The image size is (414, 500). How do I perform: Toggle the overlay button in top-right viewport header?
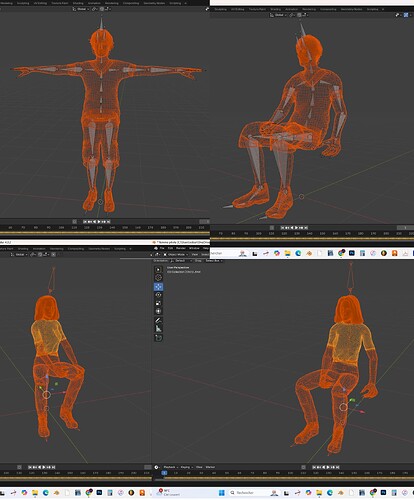406,15
